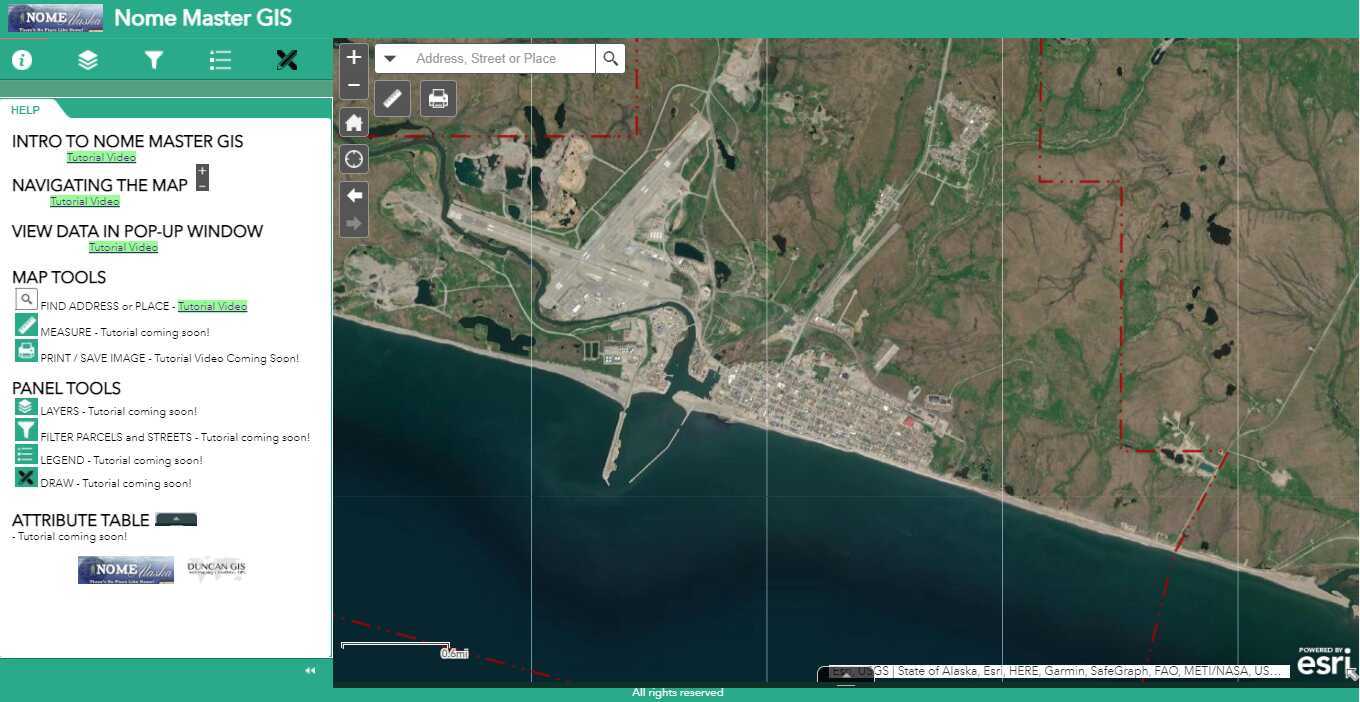Focus the Address, Street or Place field

[x=500, y=59]
